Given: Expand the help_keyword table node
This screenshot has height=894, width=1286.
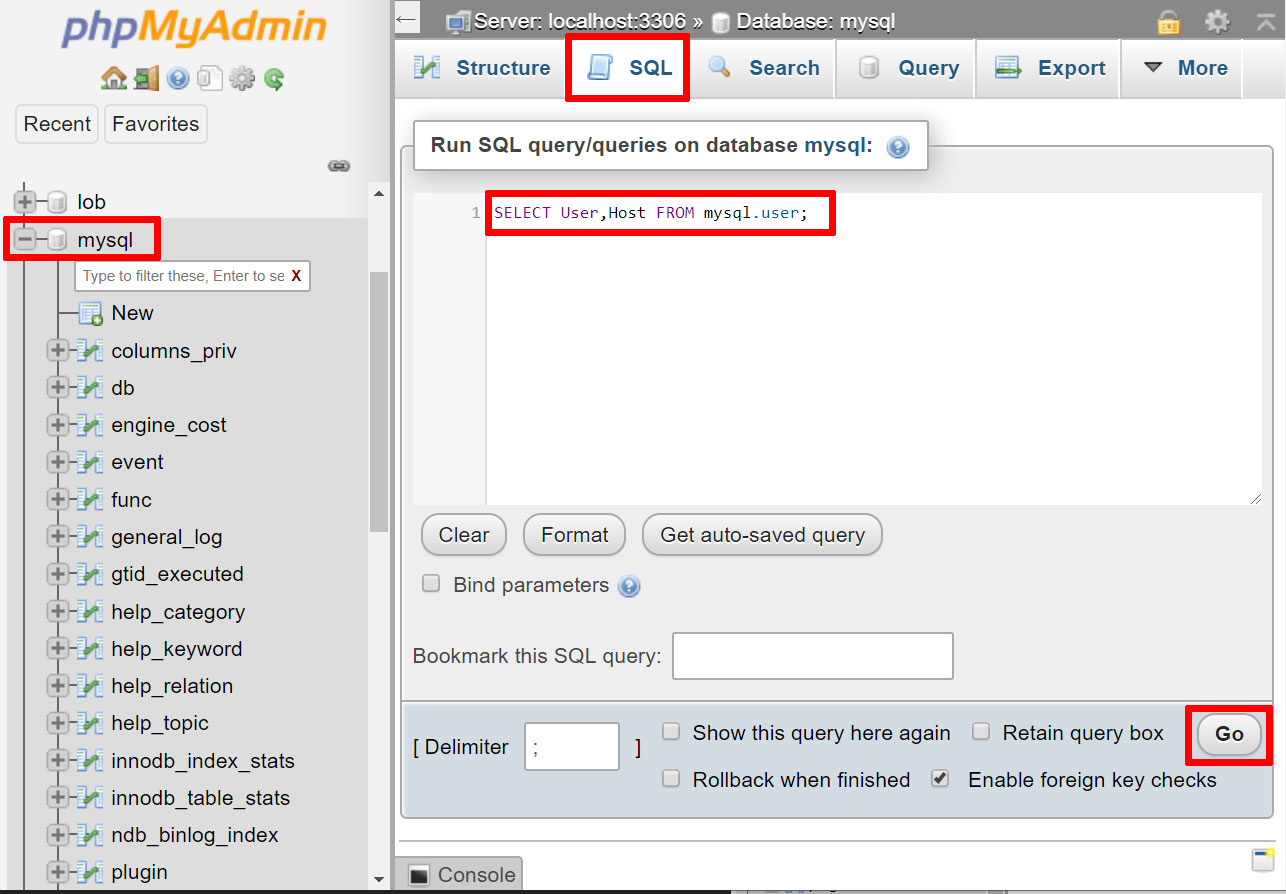Looking at the screenshot, I should point(58,649).
